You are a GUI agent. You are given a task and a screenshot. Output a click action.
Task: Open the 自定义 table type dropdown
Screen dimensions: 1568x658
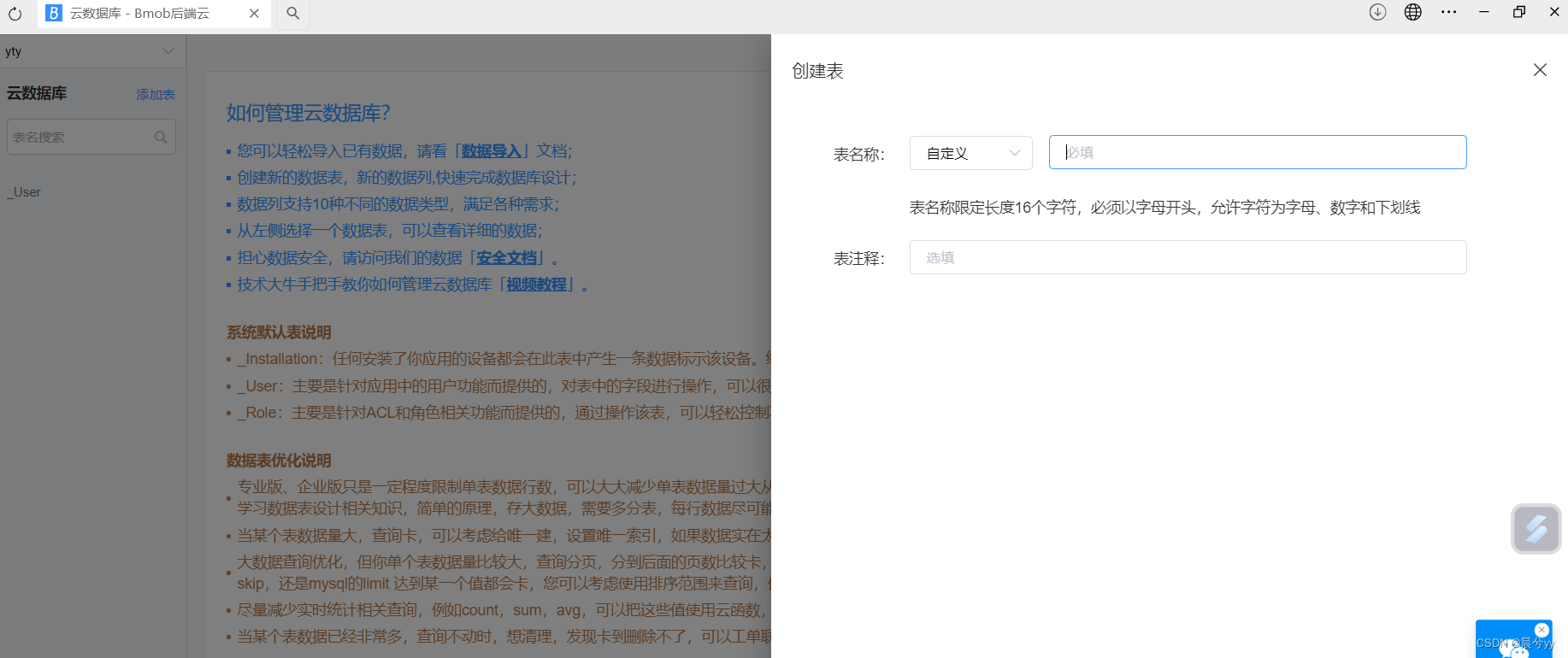coord(971,153)
